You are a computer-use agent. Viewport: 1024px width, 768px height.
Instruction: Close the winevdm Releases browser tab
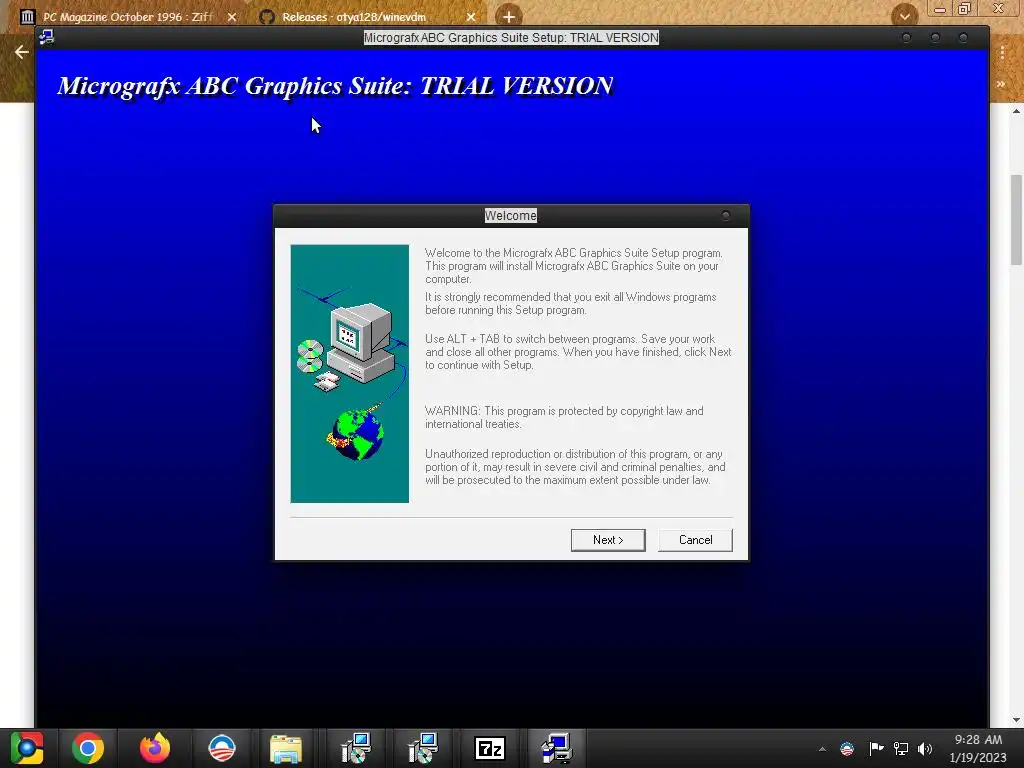pos(471,17)
